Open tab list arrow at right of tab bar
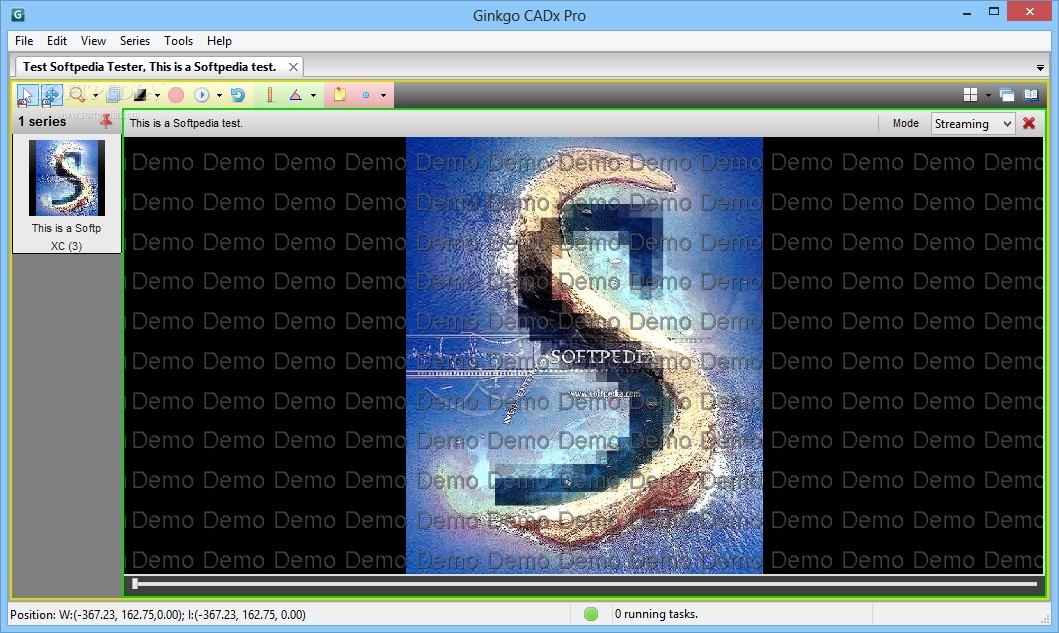This screenshot has width=1059, height=633. [x=1040, y=68]
